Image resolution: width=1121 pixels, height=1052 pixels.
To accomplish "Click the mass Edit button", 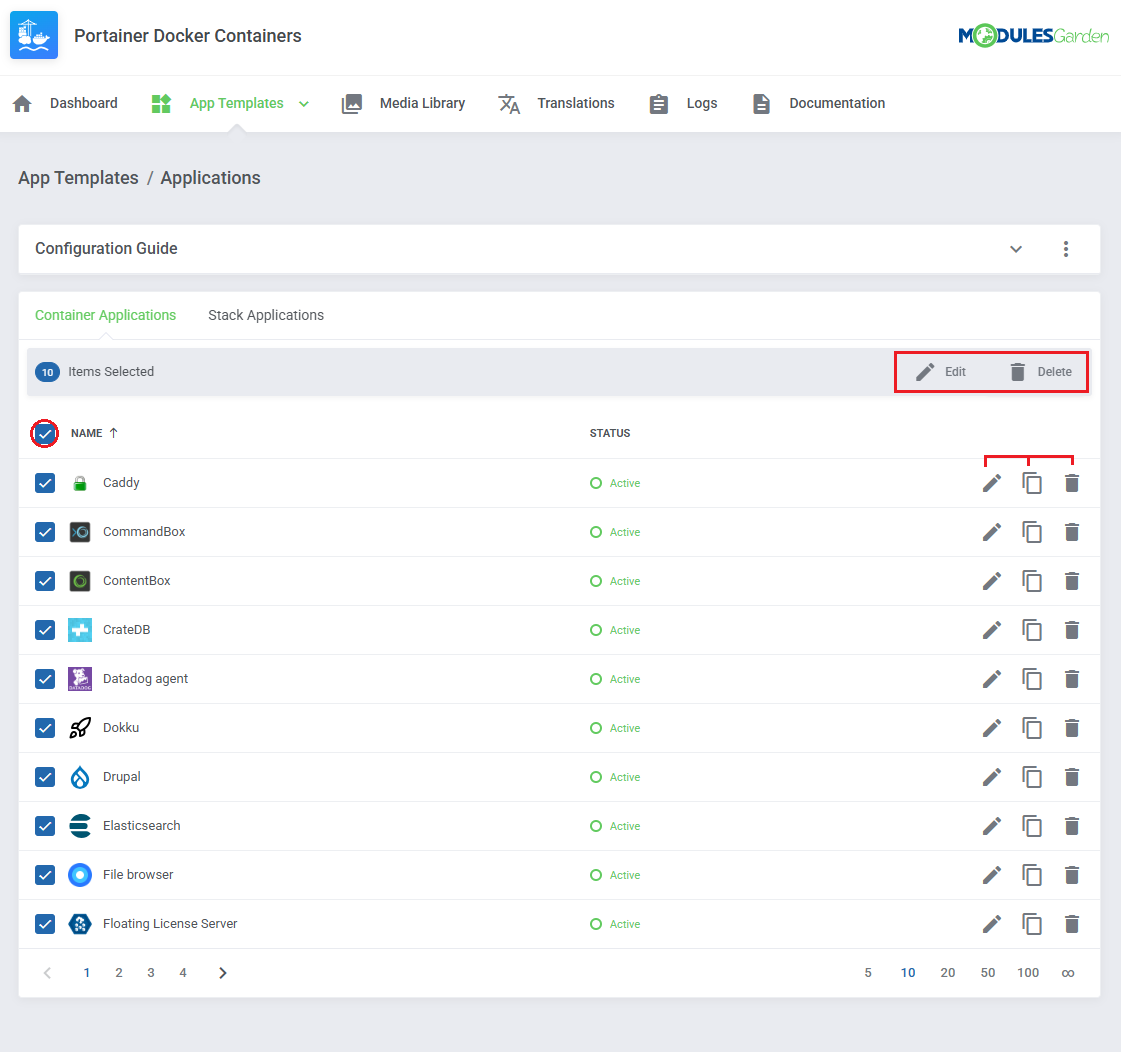I will click(x=941, y=372).
